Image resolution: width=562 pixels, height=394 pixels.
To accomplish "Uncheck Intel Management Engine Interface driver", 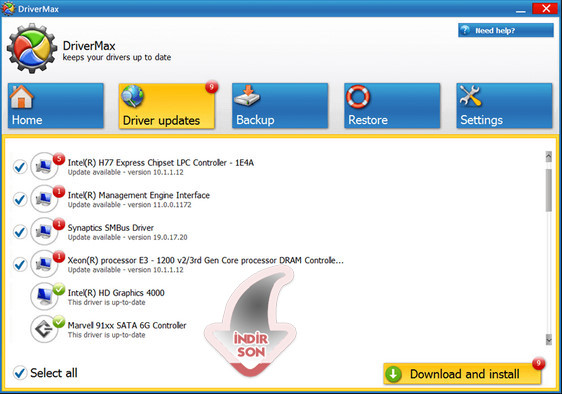I will (20, 199).
